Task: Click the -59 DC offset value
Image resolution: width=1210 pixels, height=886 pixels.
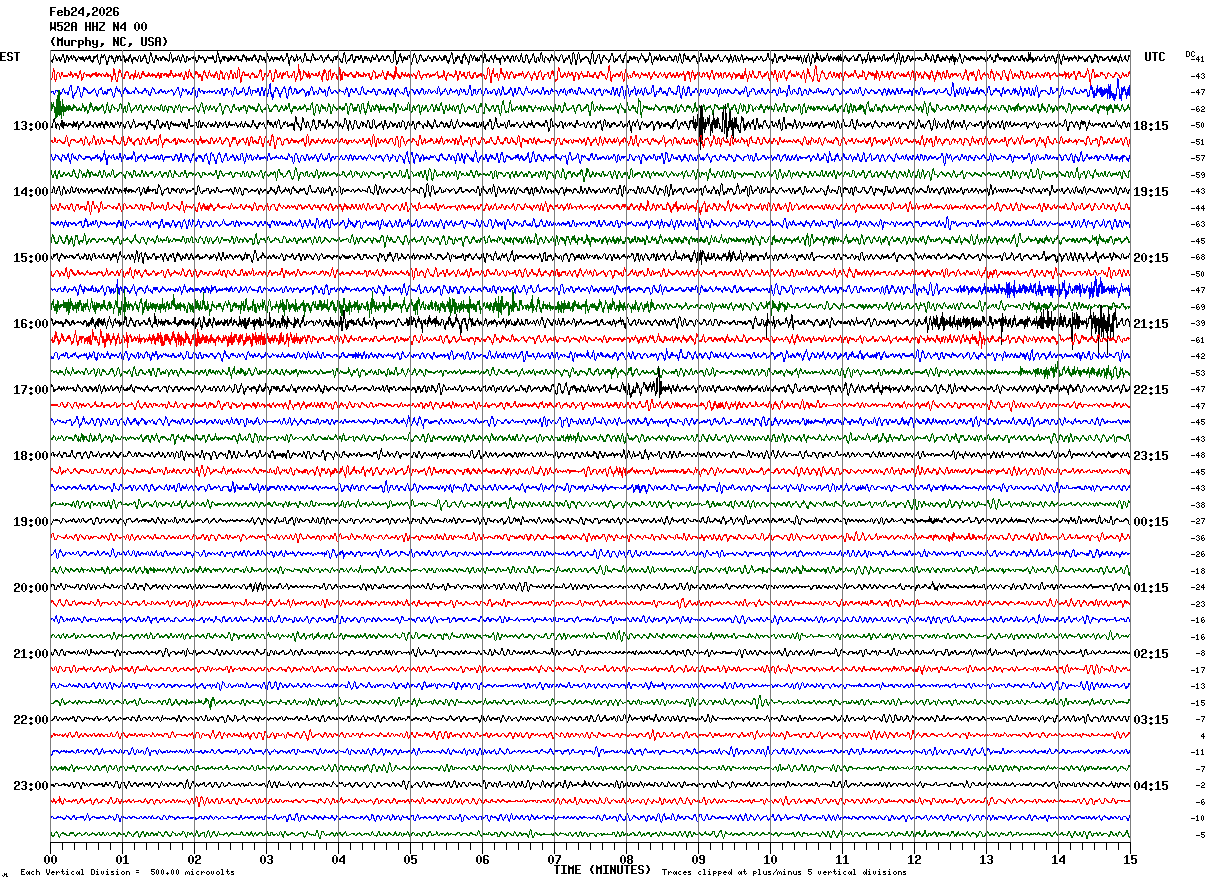Action: tap(1198, 175)
